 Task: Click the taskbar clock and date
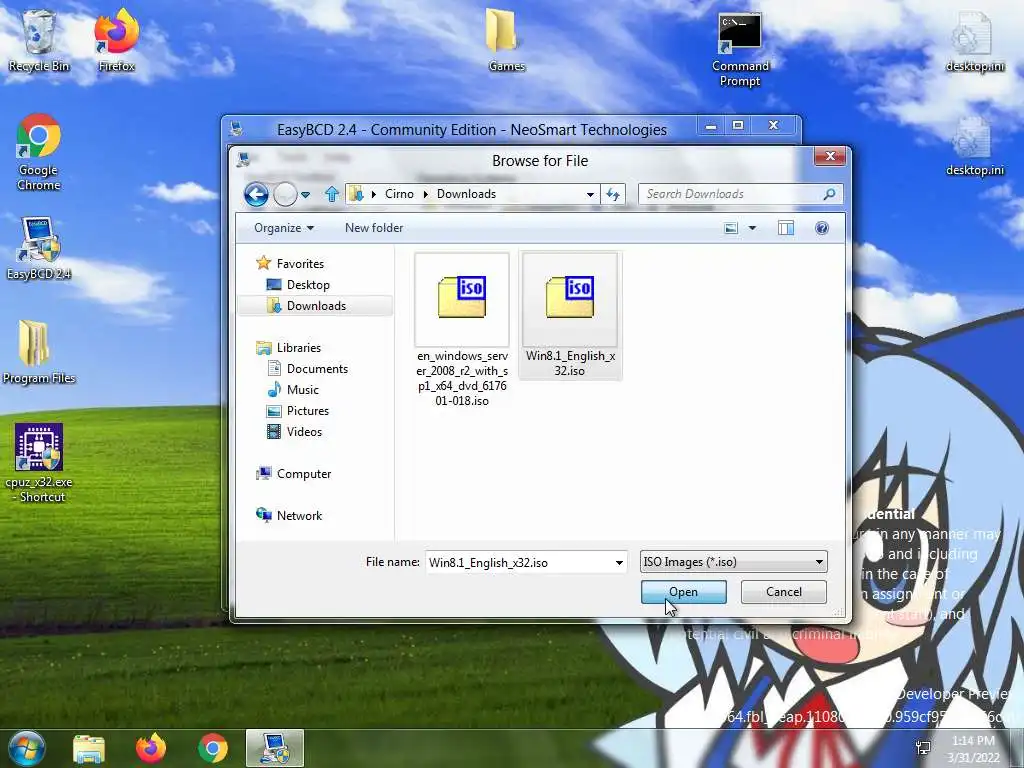[973, 749]
